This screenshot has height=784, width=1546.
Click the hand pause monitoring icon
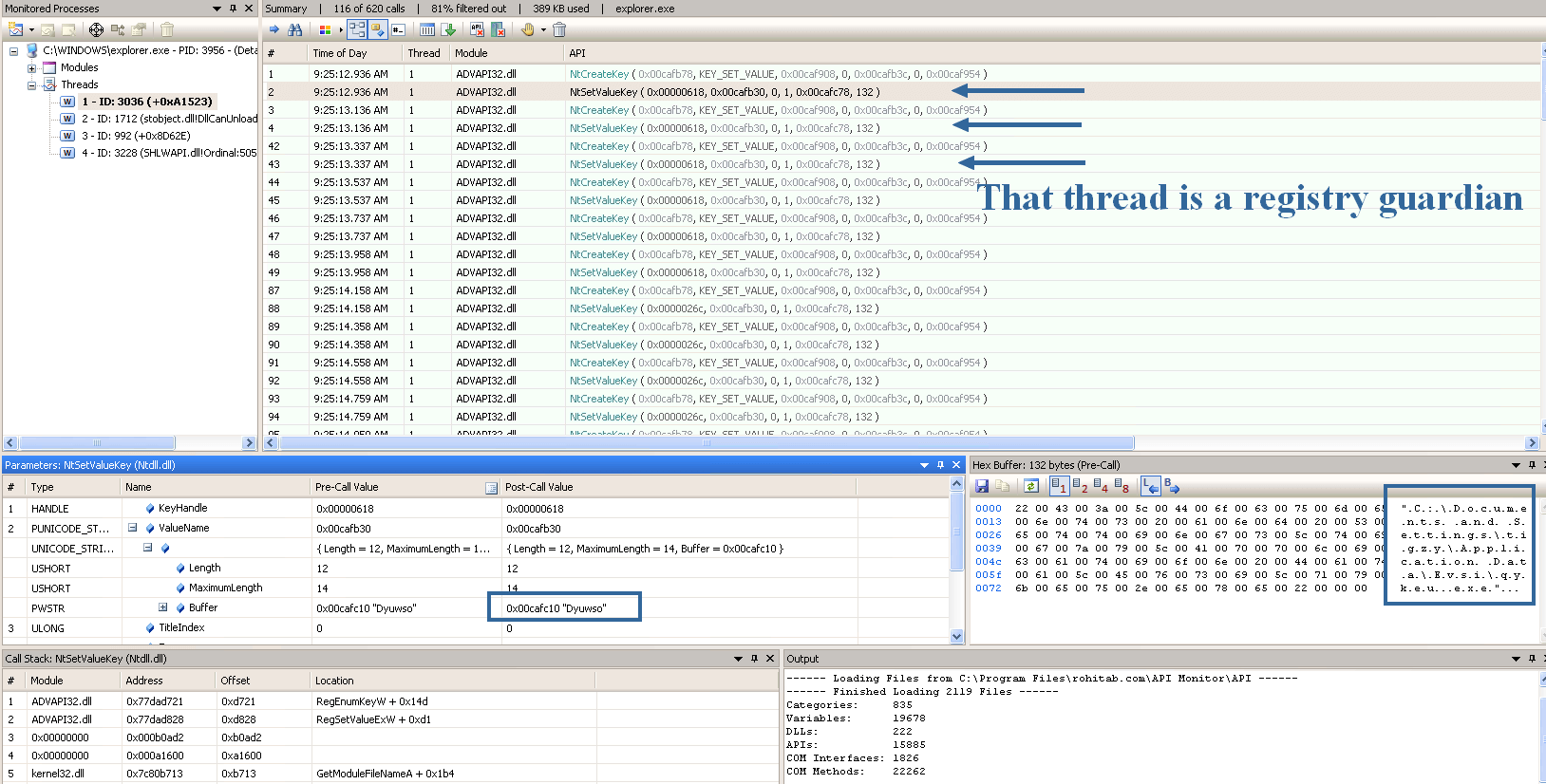[528, 29]
